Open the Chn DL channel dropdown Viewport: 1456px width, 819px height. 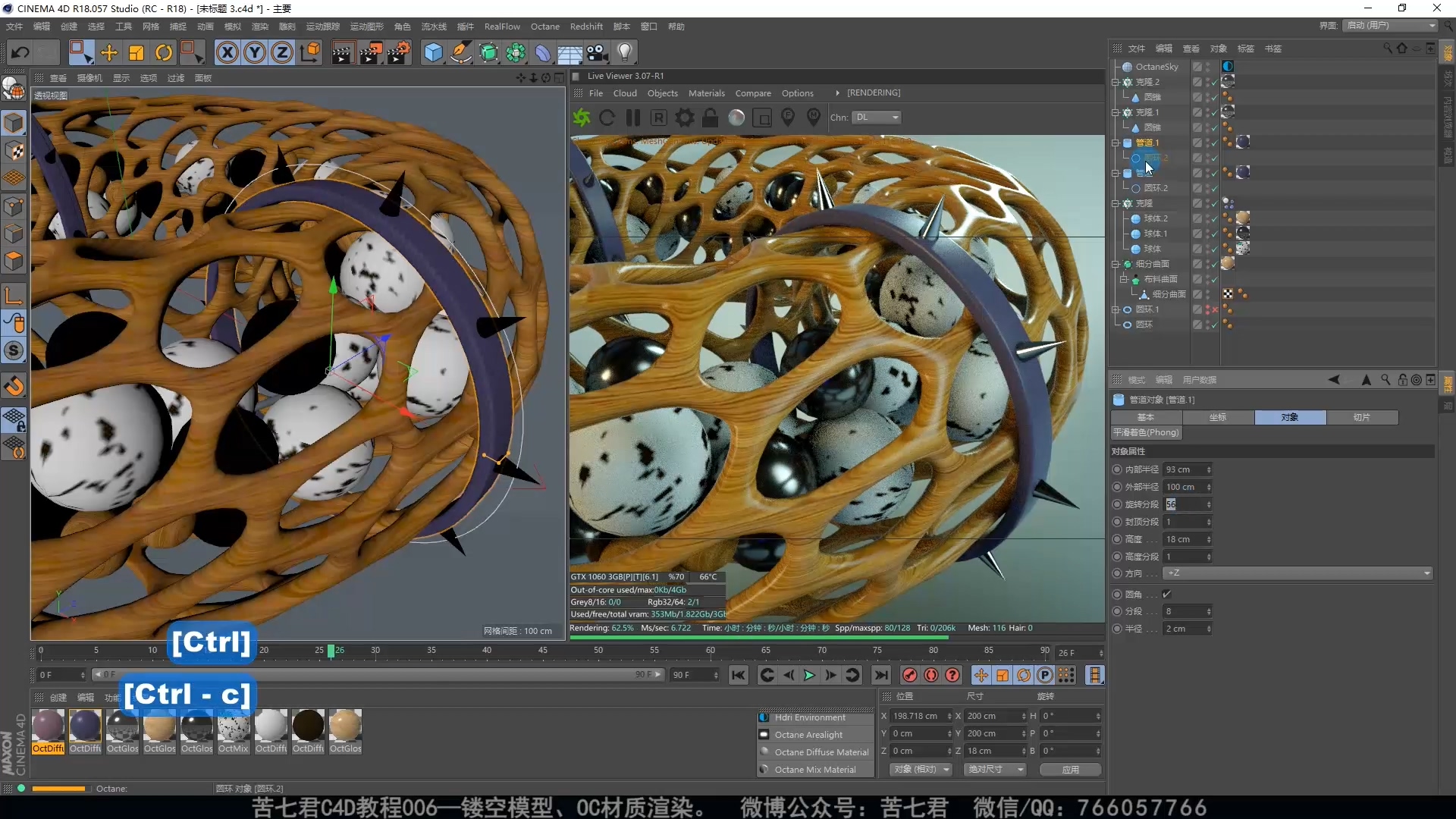click(x=877, y=118)
